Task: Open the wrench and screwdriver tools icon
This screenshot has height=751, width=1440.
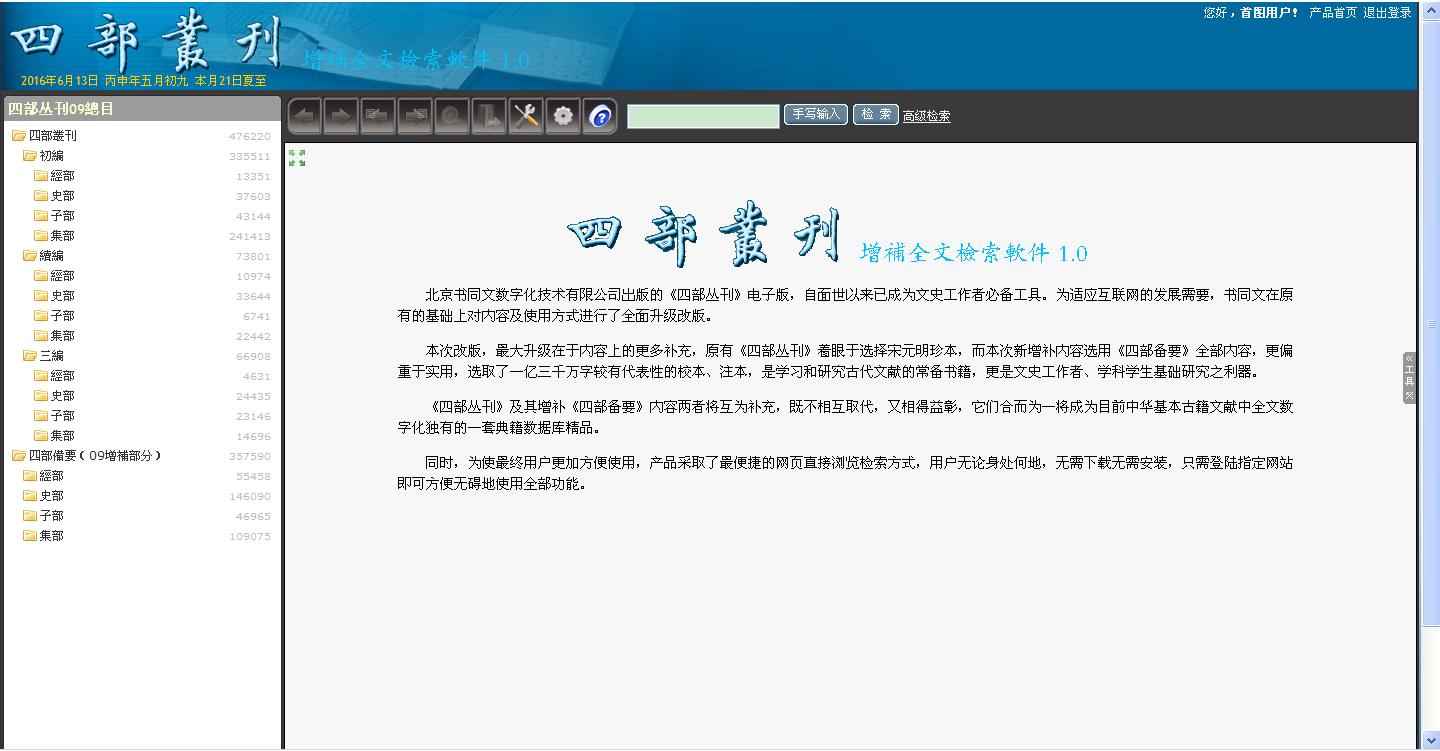Action: [526, 116]
